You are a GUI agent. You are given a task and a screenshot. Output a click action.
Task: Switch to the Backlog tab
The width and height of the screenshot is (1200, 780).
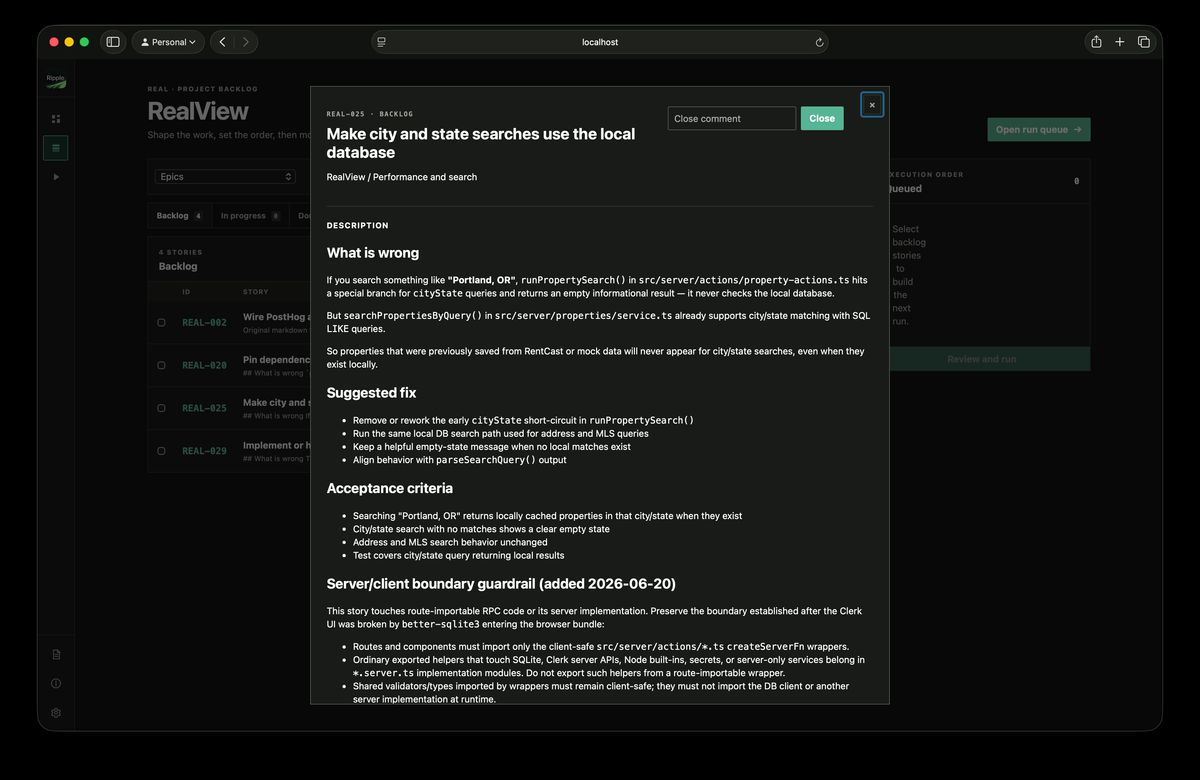(x=179, y=216)
